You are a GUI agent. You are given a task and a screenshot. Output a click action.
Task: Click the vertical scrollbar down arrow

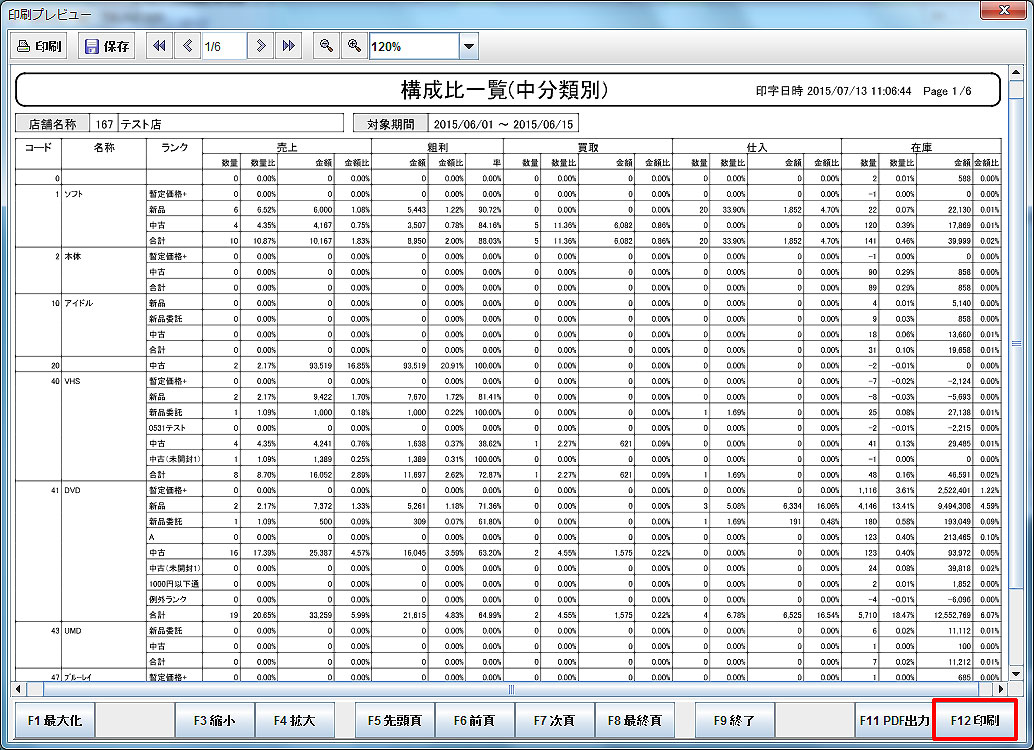pyautogui.click(x=1017, y=673)
